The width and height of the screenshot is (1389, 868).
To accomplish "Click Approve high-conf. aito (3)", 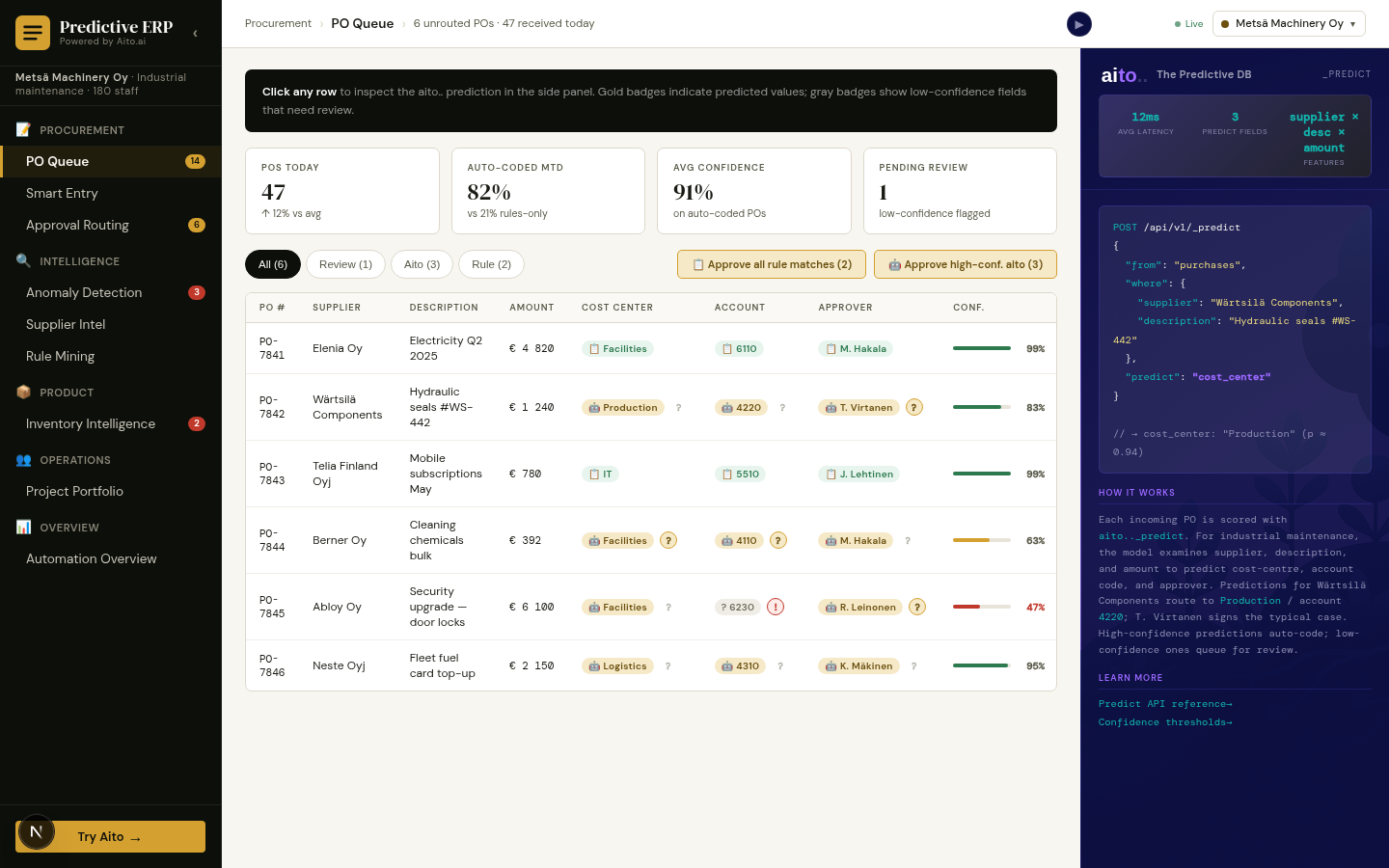I will pos(966,264).
